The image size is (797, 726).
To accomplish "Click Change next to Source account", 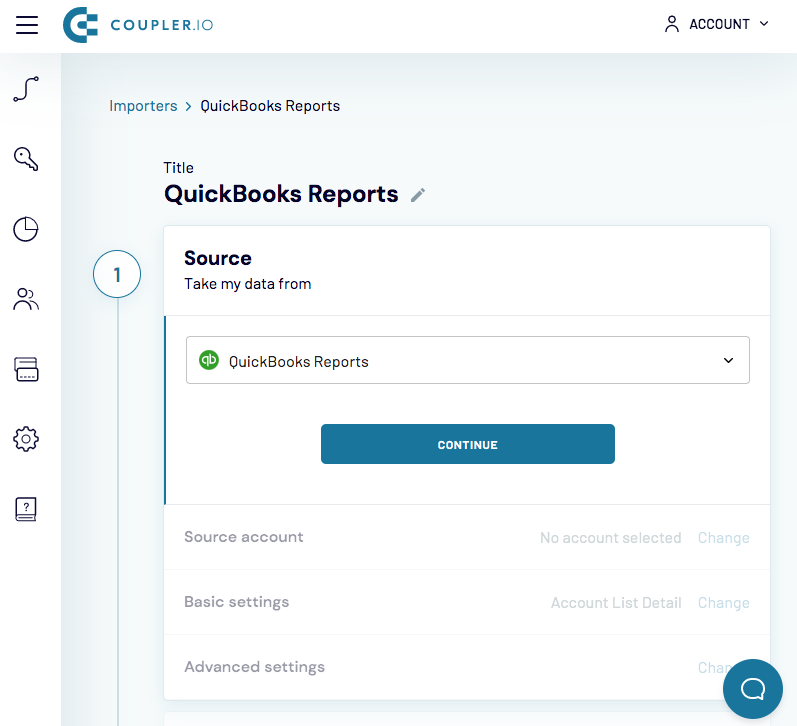I will point(723,538).
